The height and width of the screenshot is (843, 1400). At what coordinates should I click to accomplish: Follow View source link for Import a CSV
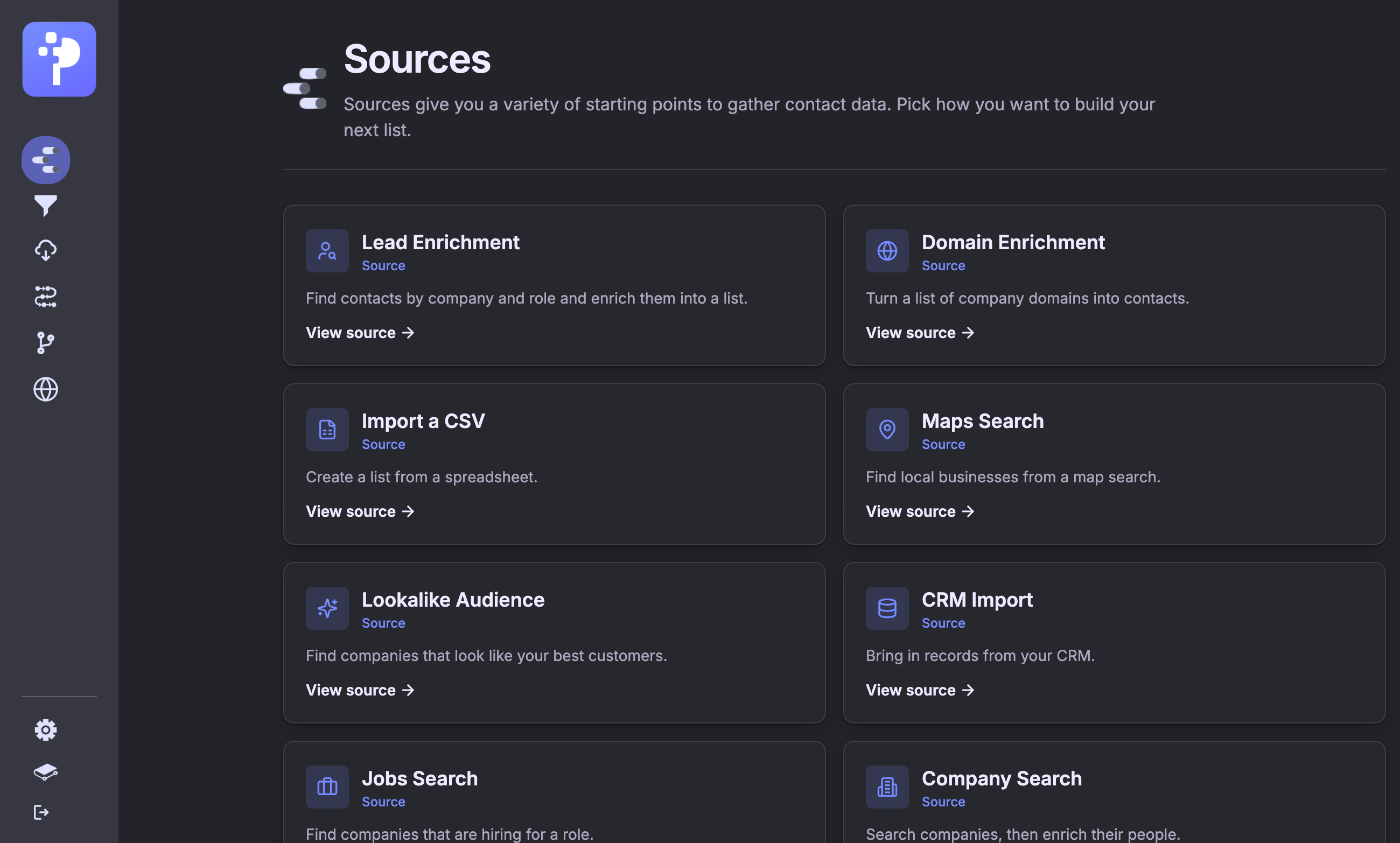click(x=360, y=512)
